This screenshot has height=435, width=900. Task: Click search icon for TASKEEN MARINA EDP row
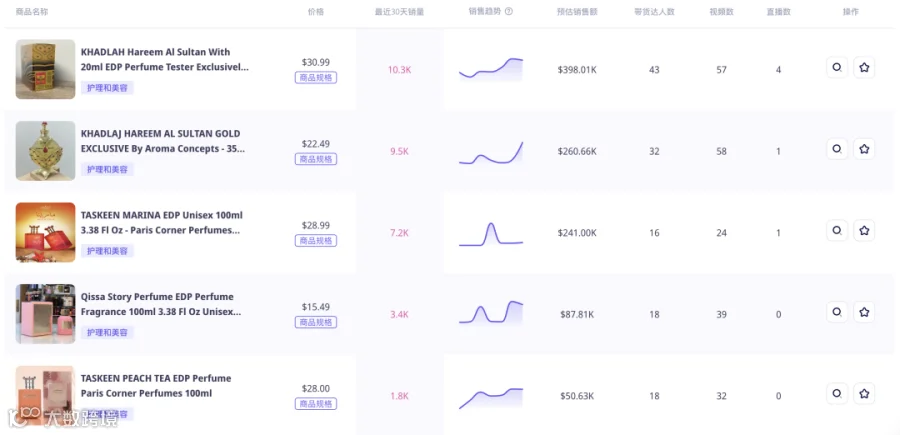[x=837, y=231]
